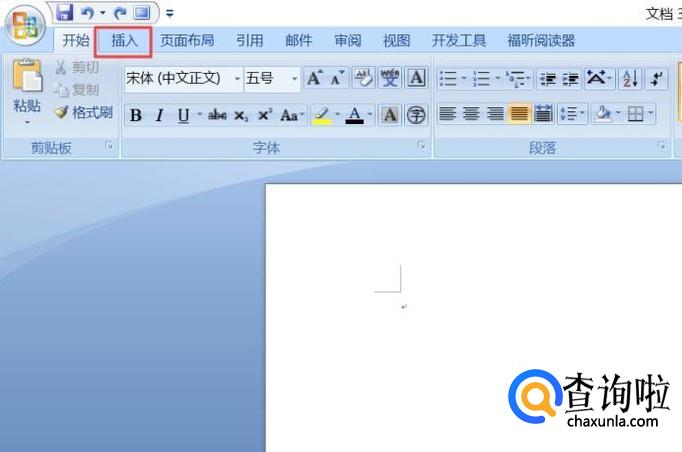Image resolution: width=682 pixels, height=452 pixels.
Task: Center align the text
Action: [471, 114]
